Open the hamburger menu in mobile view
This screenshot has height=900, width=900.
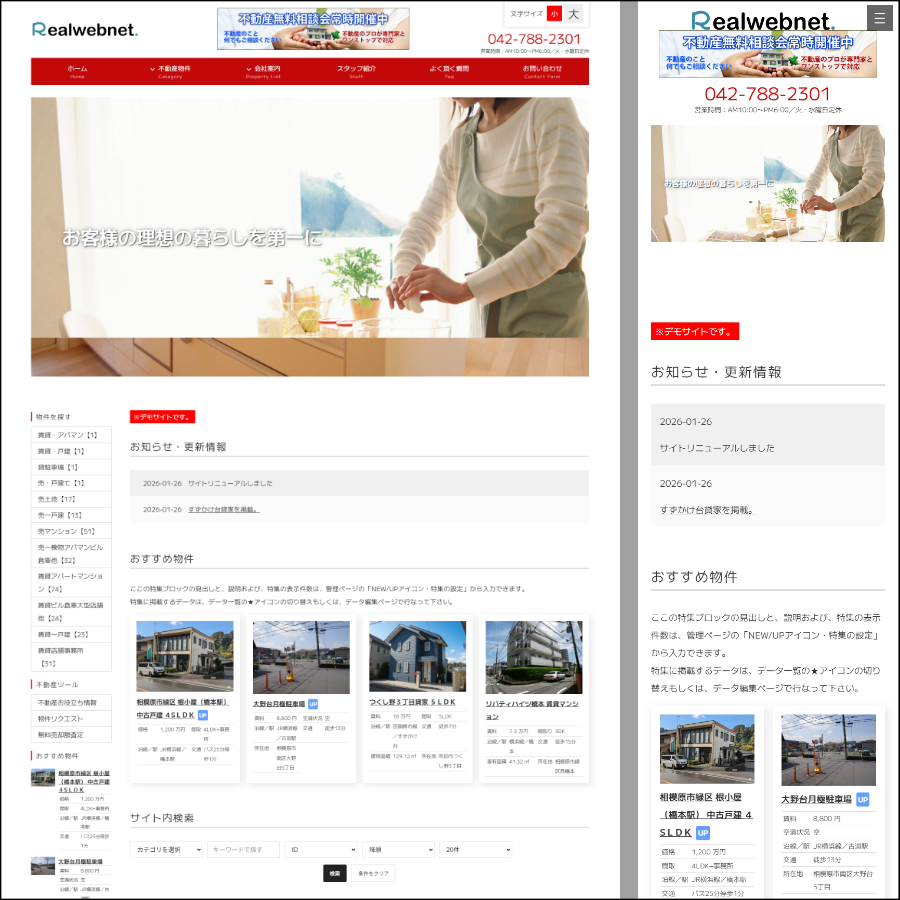coord(879,18)
